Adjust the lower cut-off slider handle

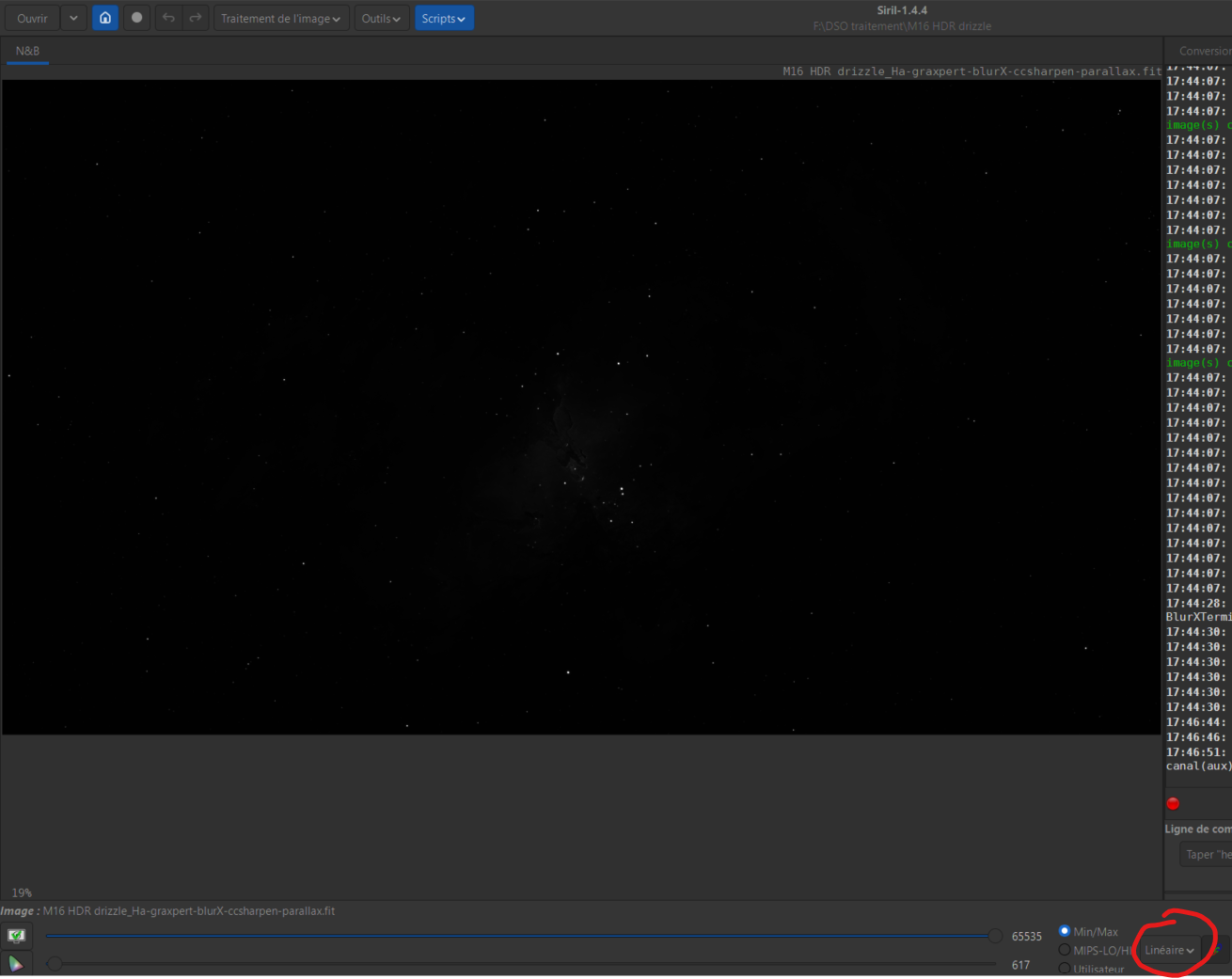tap(55, 963)
